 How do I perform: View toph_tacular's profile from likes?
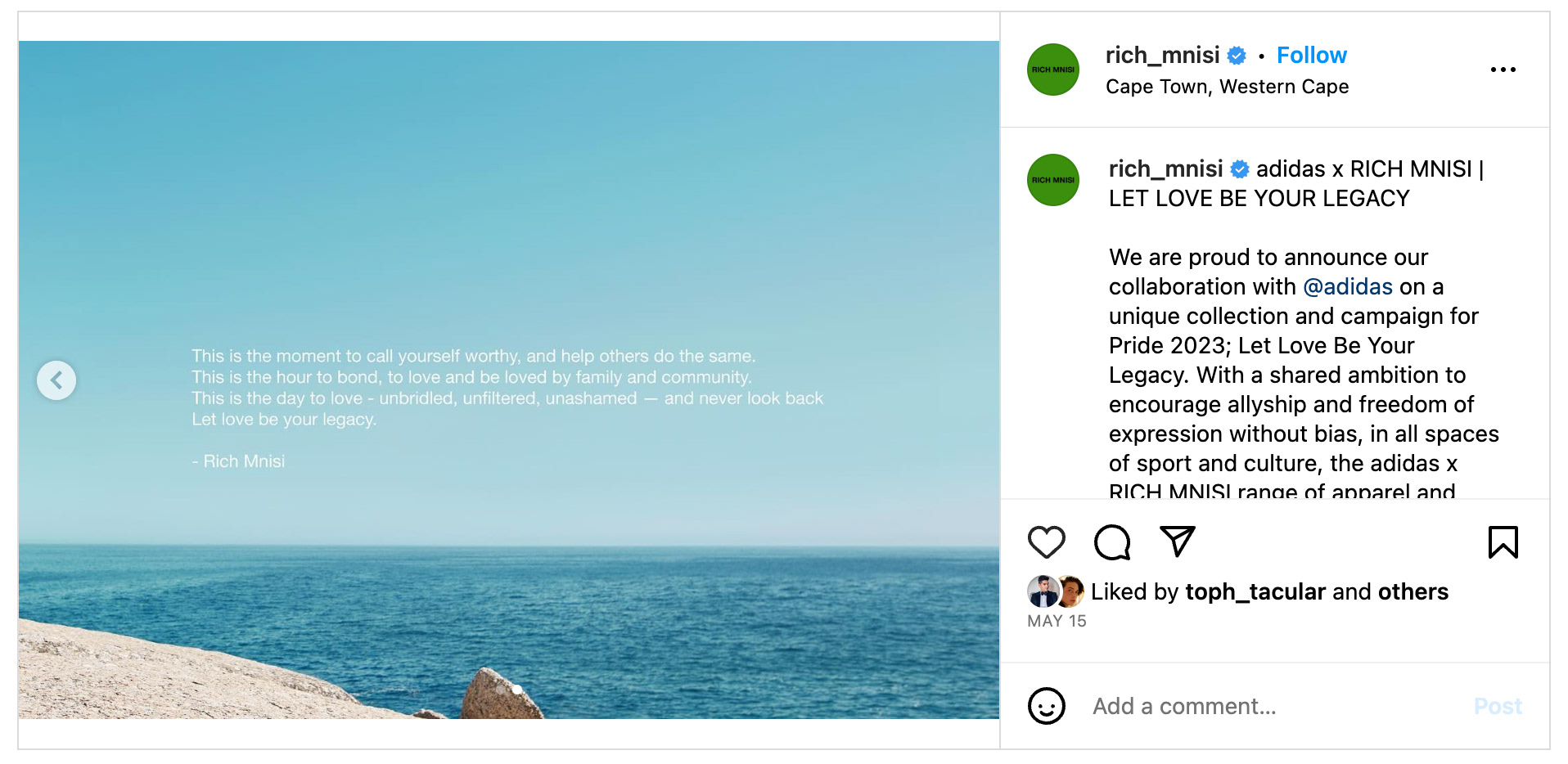click(1255, 591)
